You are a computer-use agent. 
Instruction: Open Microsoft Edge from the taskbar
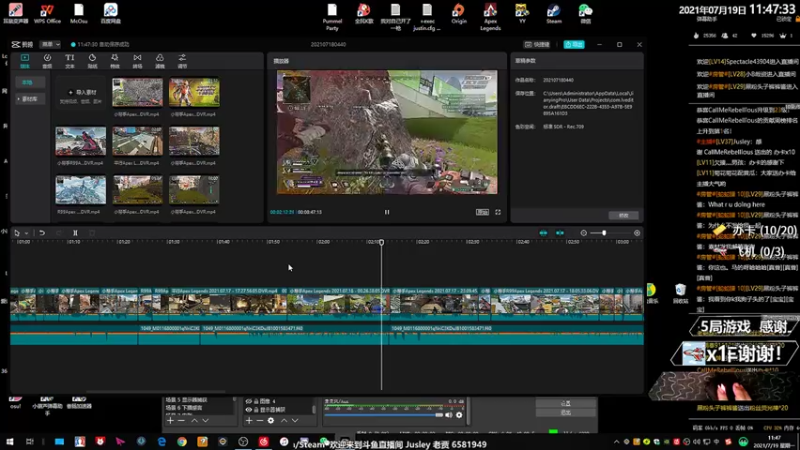(x=162, y=442)
